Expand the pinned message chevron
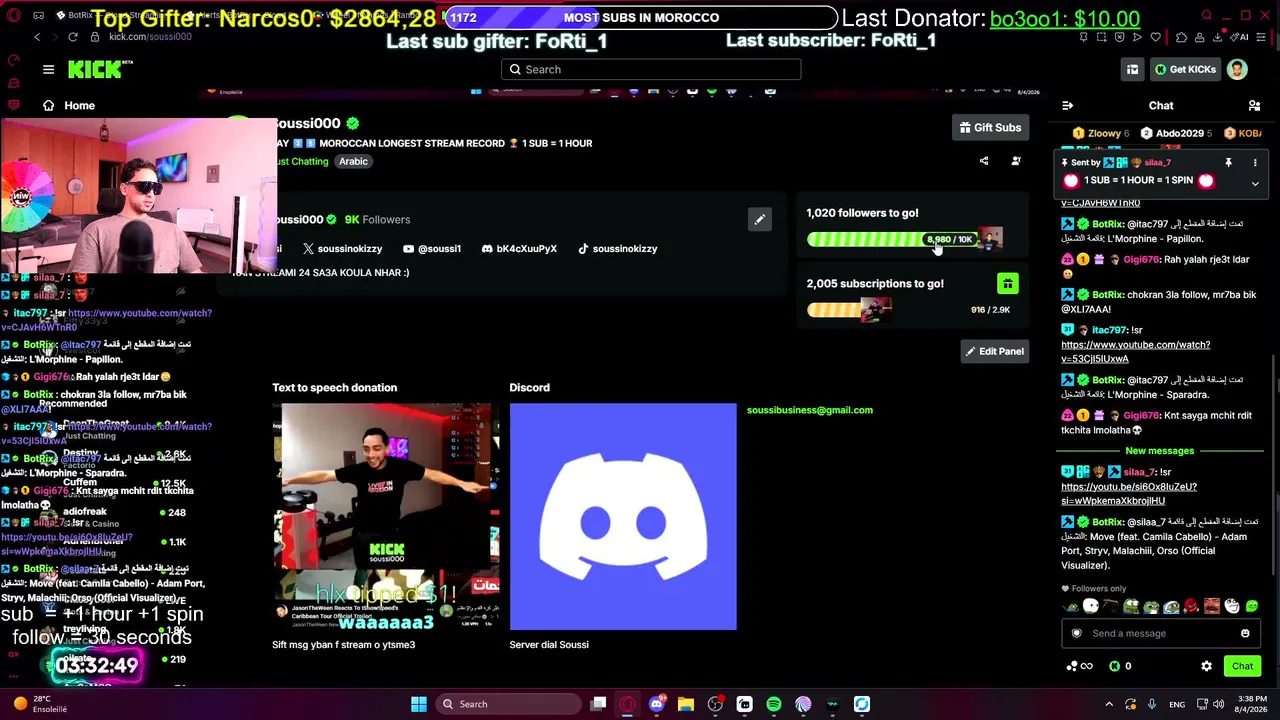This screenshot has width=1280, height=720. [x=1255, y=184]
